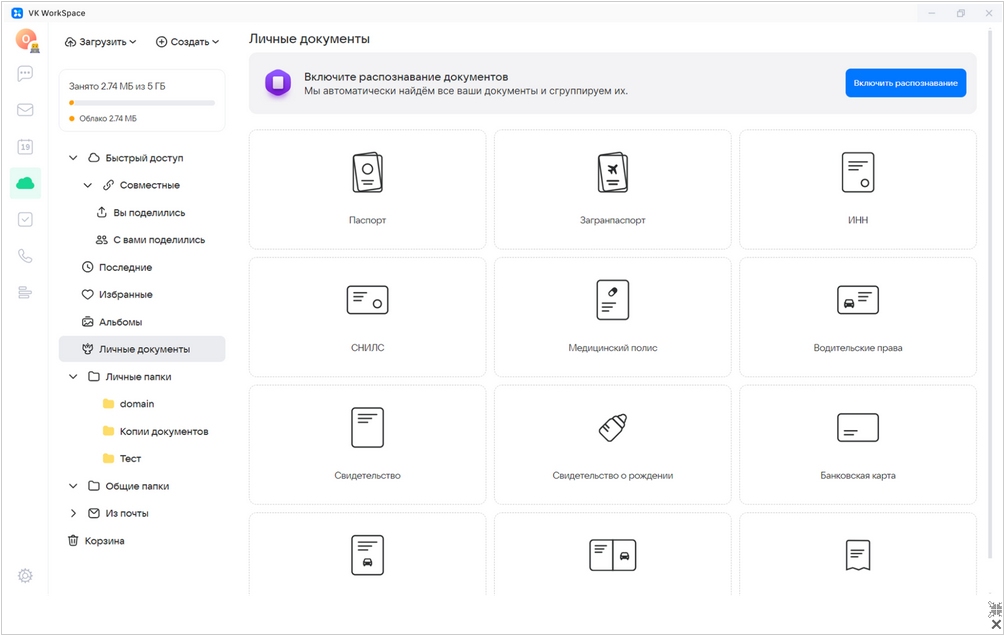Select the Водительские права card
This screenshot has width=1004, height=635.
click(x=857, y=317)
